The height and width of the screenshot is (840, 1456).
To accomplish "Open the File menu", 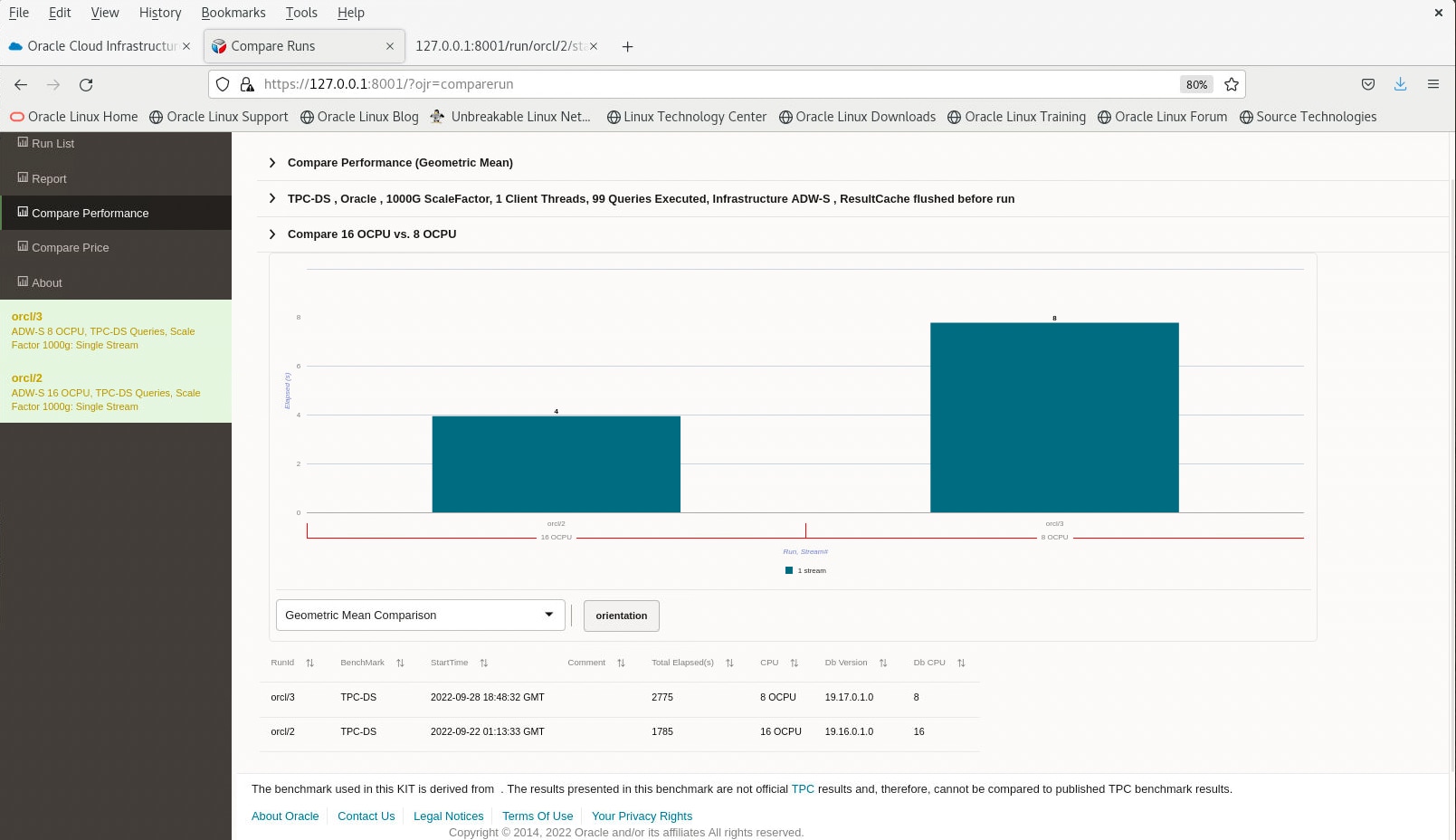I will [19, 13].
